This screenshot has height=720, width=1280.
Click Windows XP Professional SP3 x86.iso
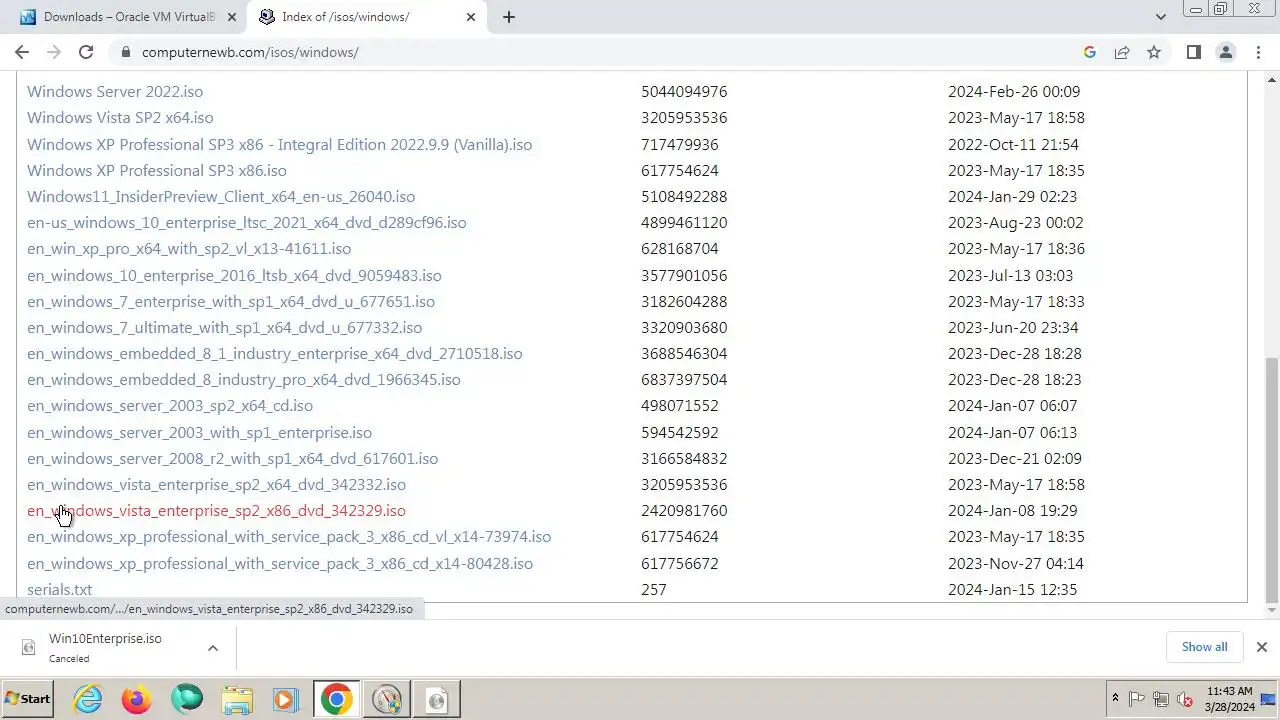pyautogui.click(x=157, y=170)
